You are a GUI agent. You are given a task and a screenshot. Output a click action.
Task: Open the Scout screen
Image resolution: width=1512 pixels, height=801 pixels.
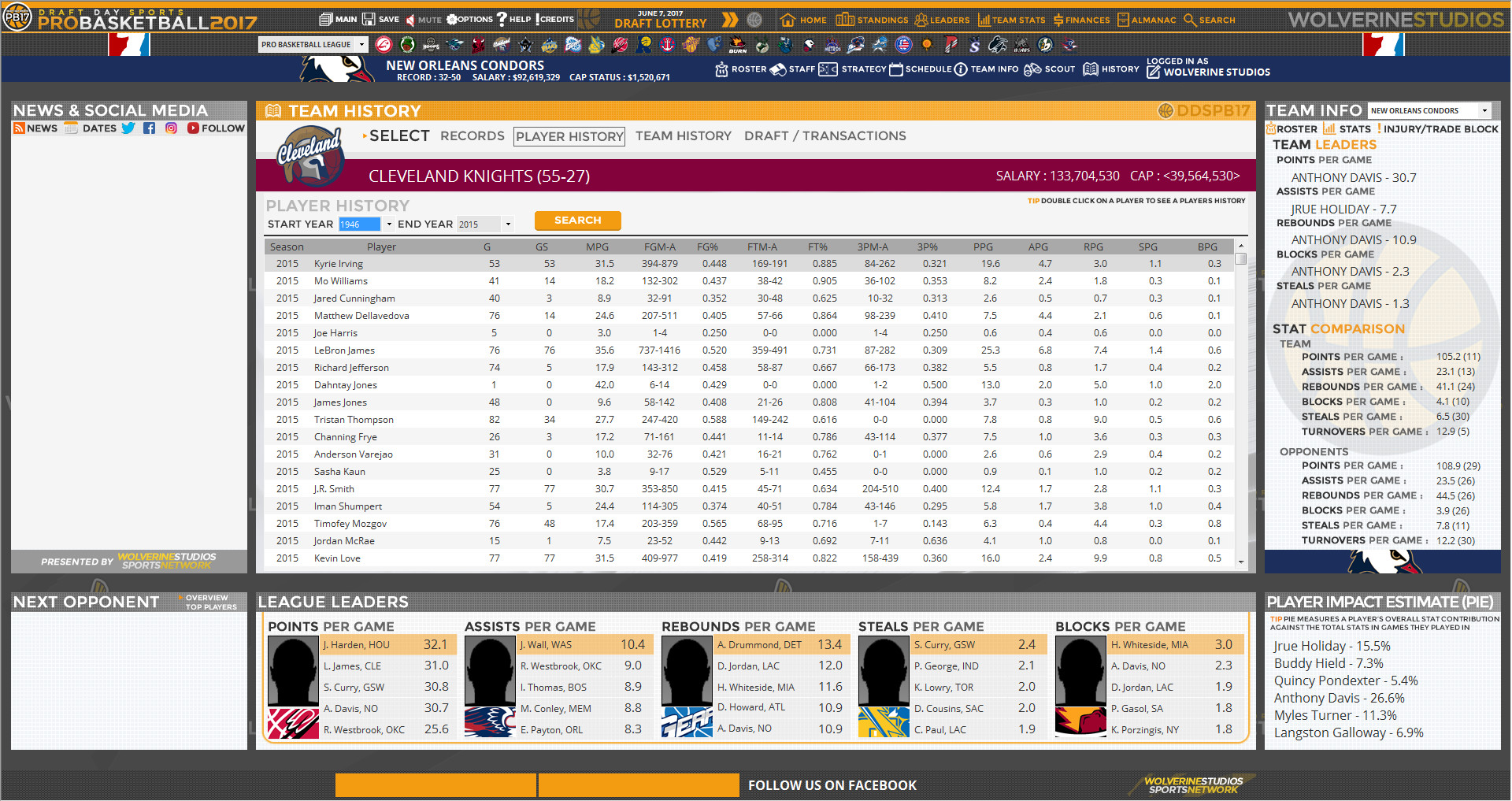tap(1050, 69)
